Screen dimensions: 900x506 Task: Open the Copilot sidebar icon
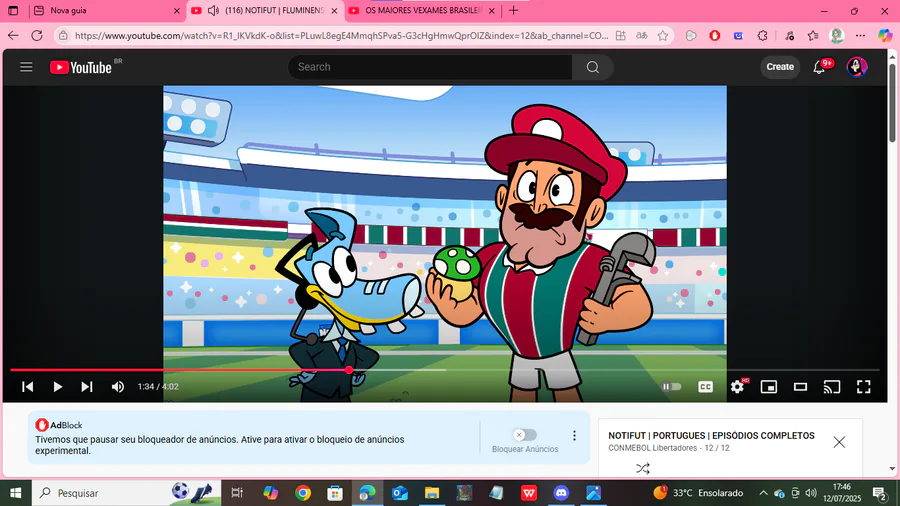point(885,36)
